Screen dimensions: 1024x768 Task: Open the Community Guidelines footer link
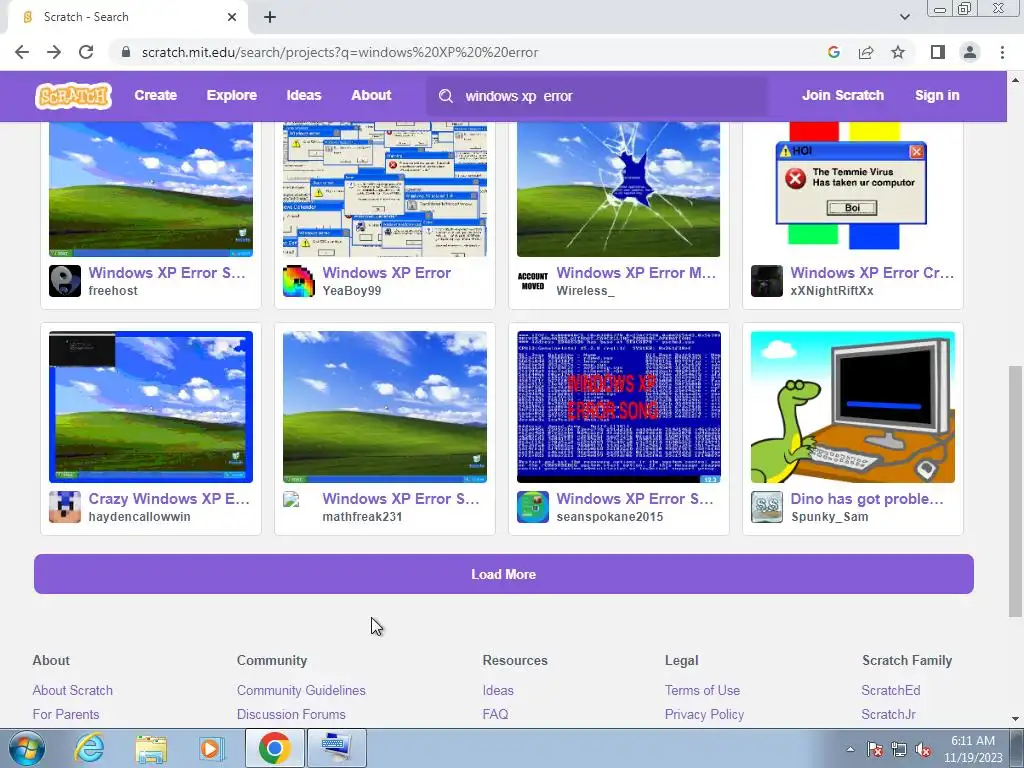coord(301,690)
